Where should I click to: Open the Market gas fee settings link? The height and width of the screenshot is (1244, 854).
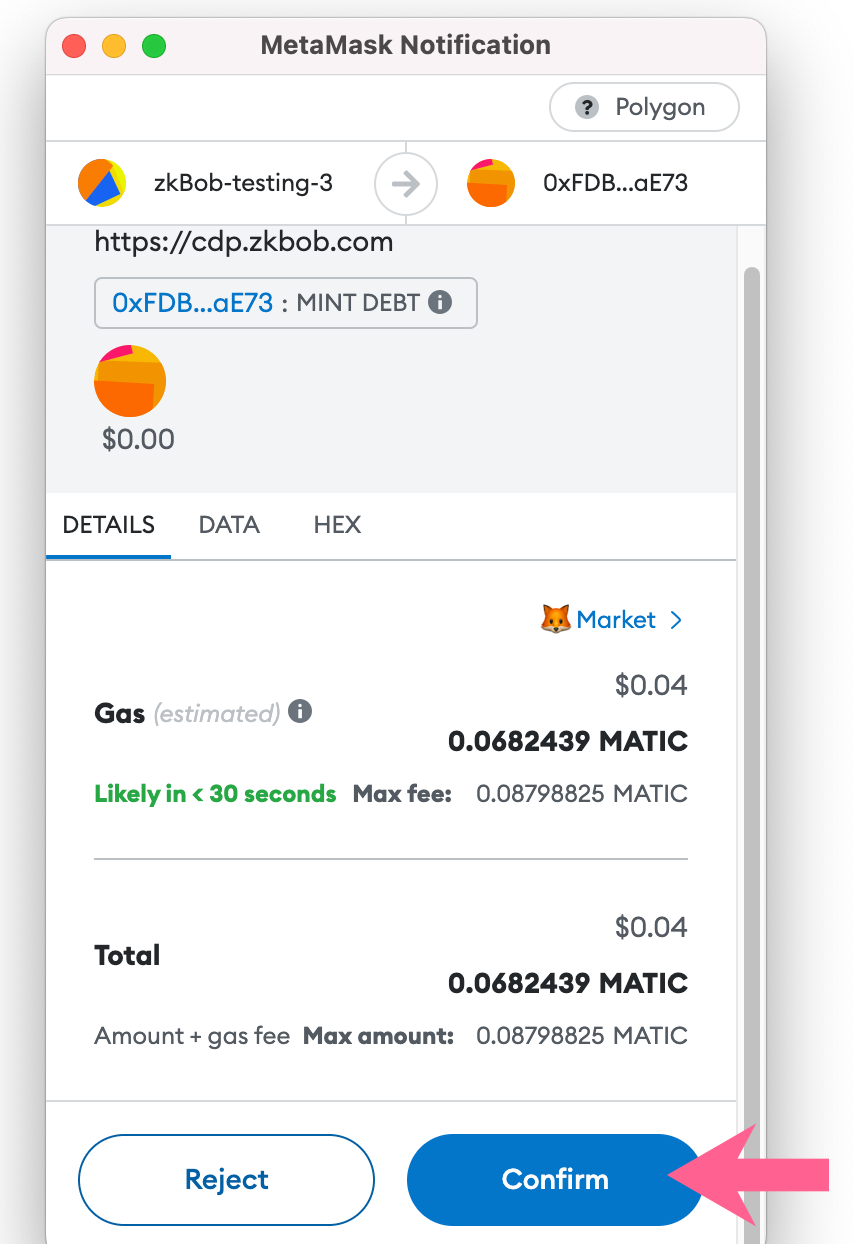[x=616, y=620]
